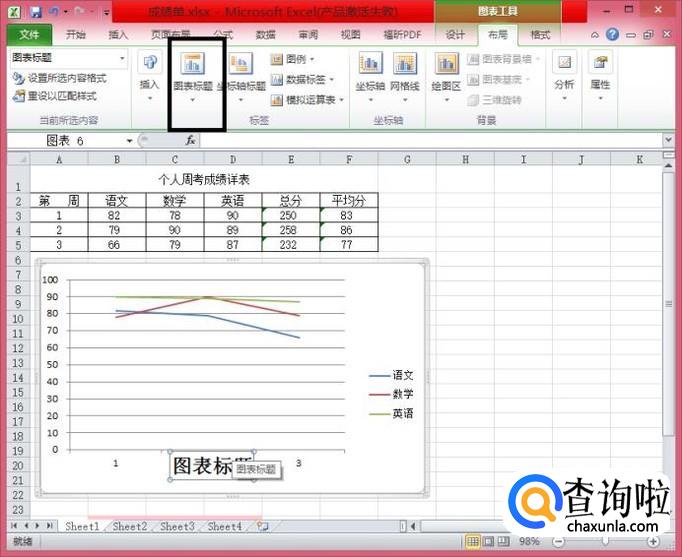
Task: Click 重设以匹配样式 (Reset to Match Style)
Action: click(56, 96)
